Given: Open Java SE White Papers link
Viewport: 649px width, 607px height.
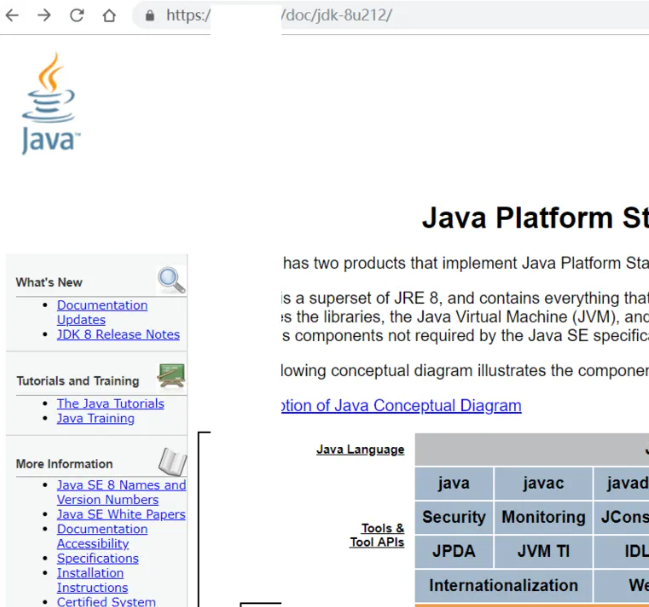Looking at the screenshot, I should pyautogui.click(x=121, y=514).
